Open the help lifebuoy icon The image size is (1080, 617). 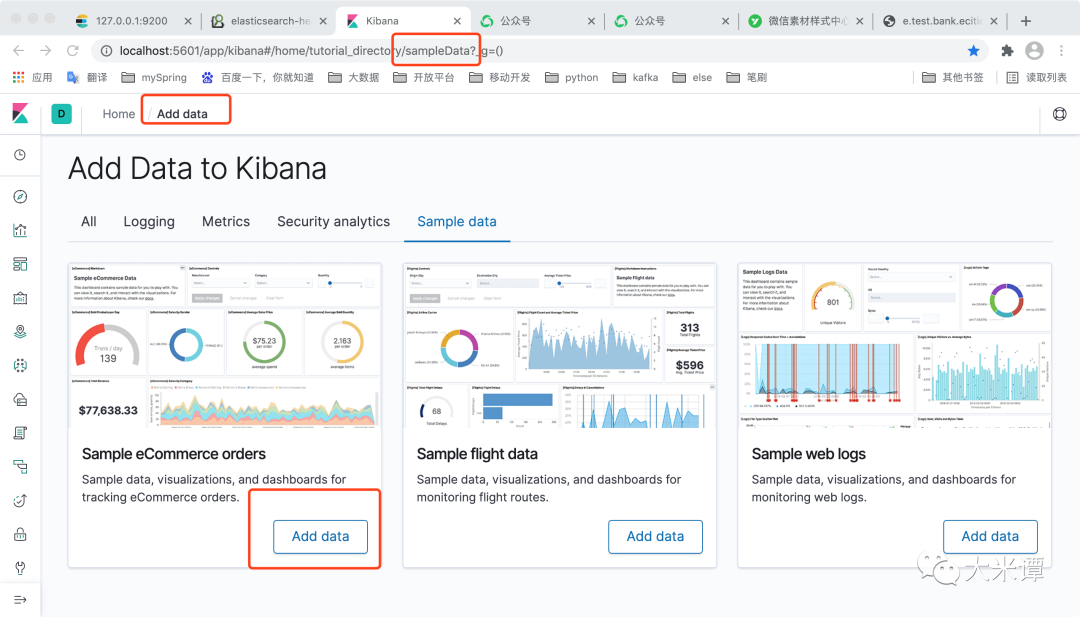[x=1059, y=114]
